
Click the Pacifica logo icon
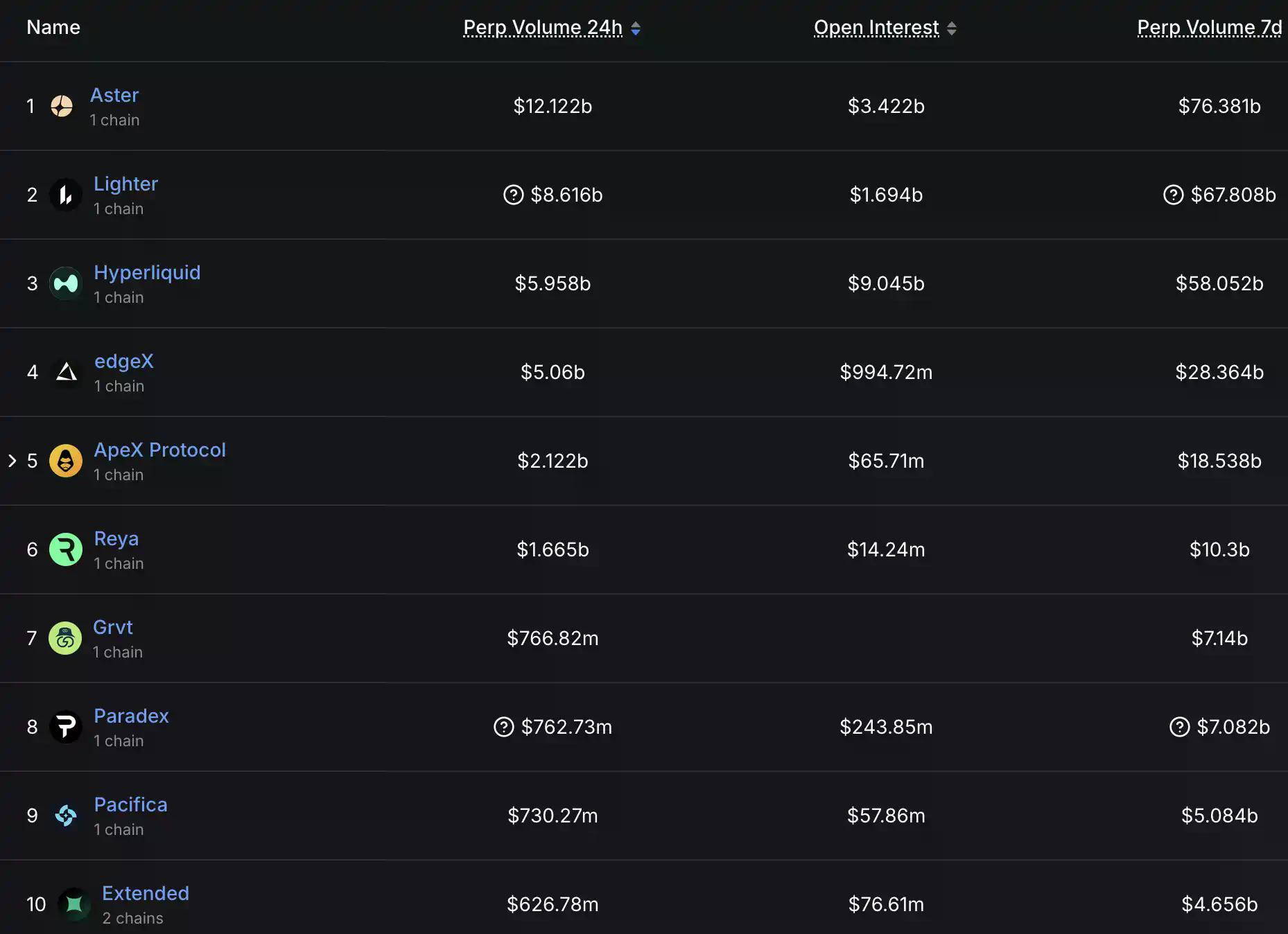click(66, 816)
